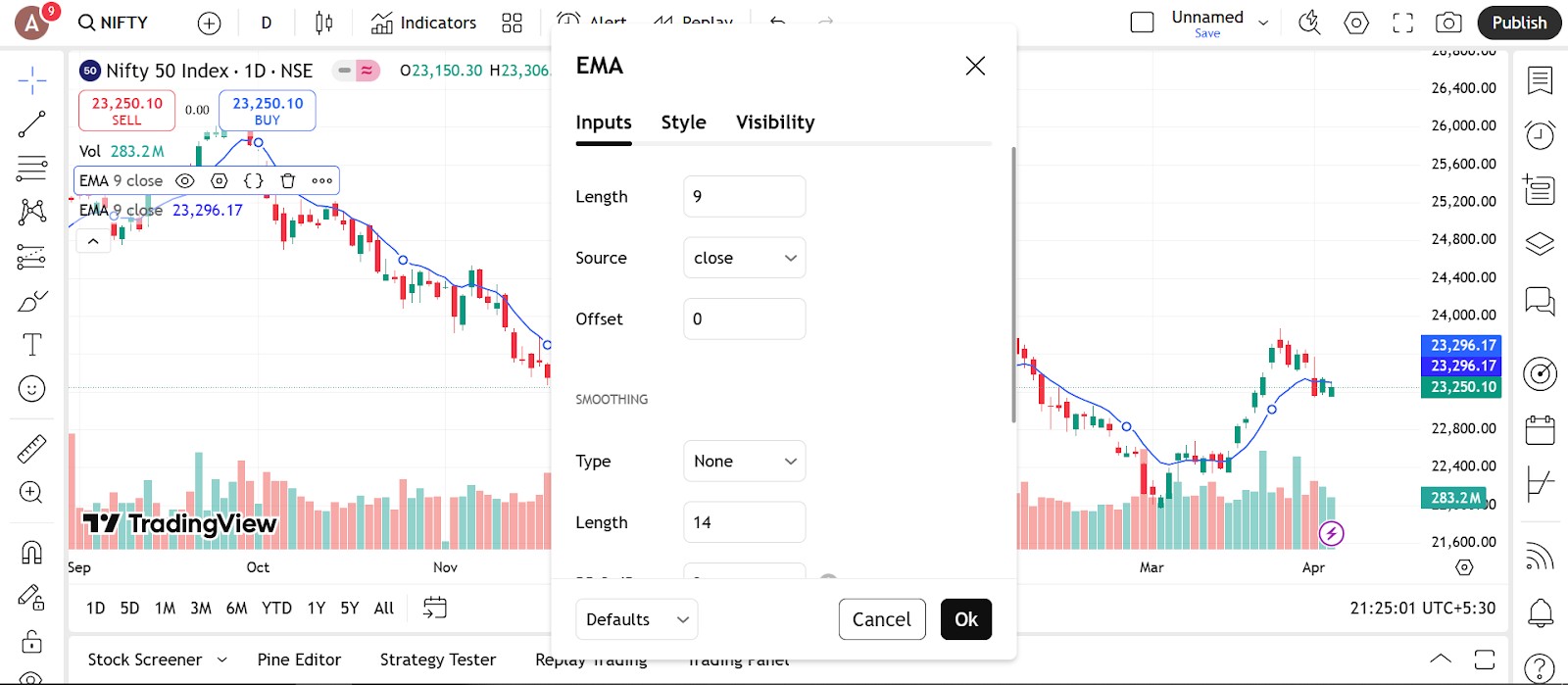Click the EMA Length input field
Screen dimensions: 1568x685
click(x=745, y=196)
